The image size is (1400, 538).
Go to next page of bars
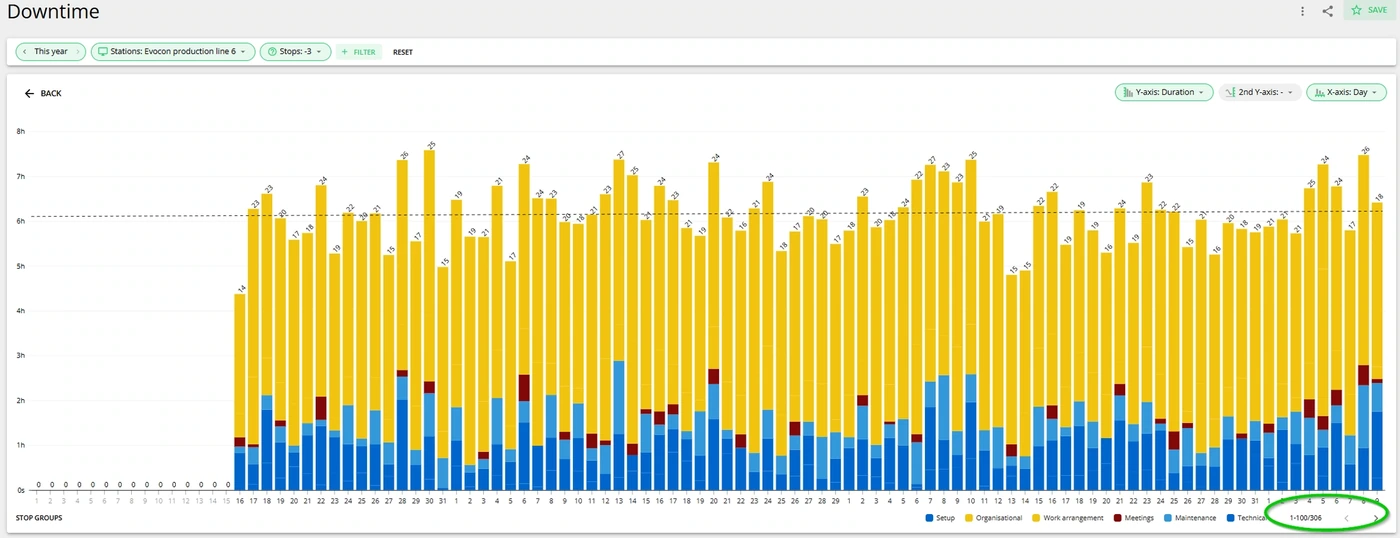pos(1376,518)
